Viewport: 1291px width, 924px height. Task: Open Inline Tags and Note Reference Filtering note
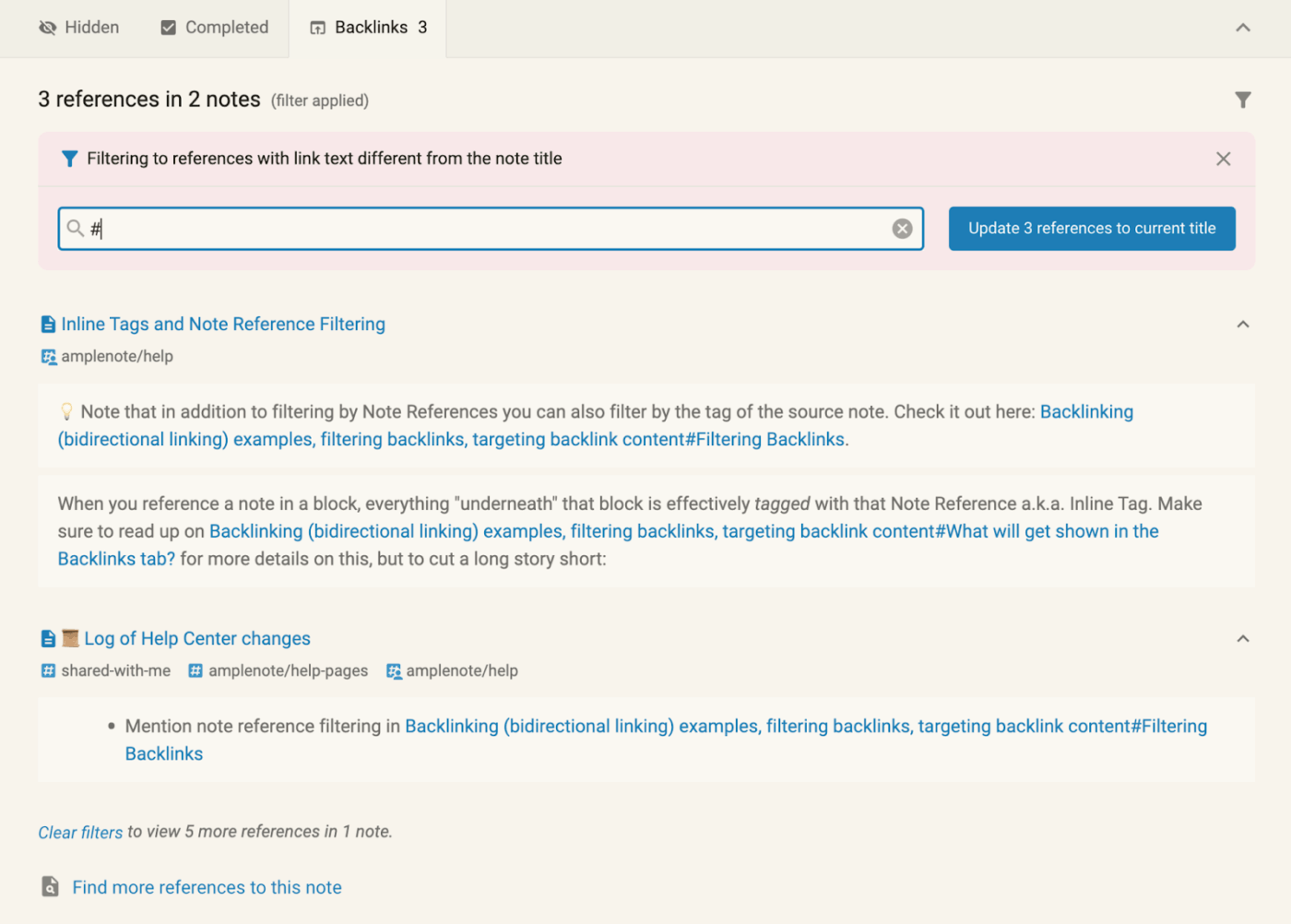223,325
